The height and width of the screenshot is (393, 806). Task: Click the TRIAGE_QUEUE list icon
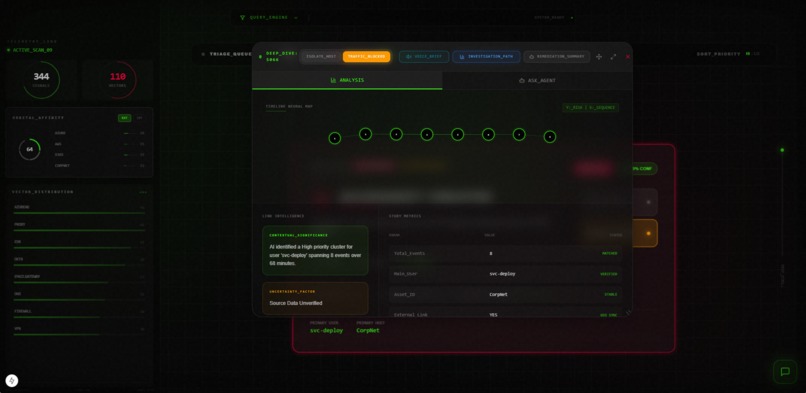[x=203, y=54]
